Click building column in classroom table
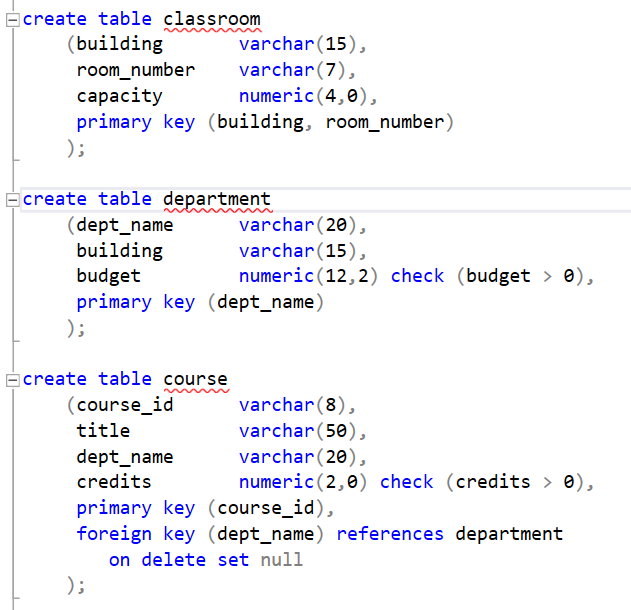Viewport: 631px width, 610px height. [x=120, y=44]
